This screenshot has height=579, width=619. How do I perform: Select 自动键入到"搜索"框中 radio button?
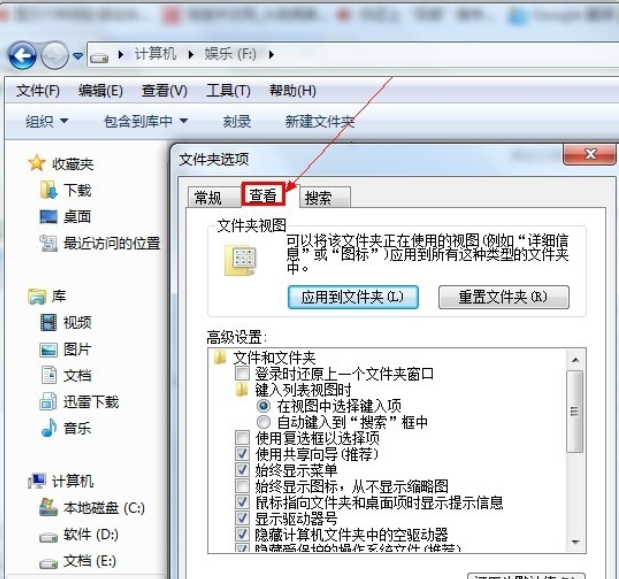coord(263,422)
